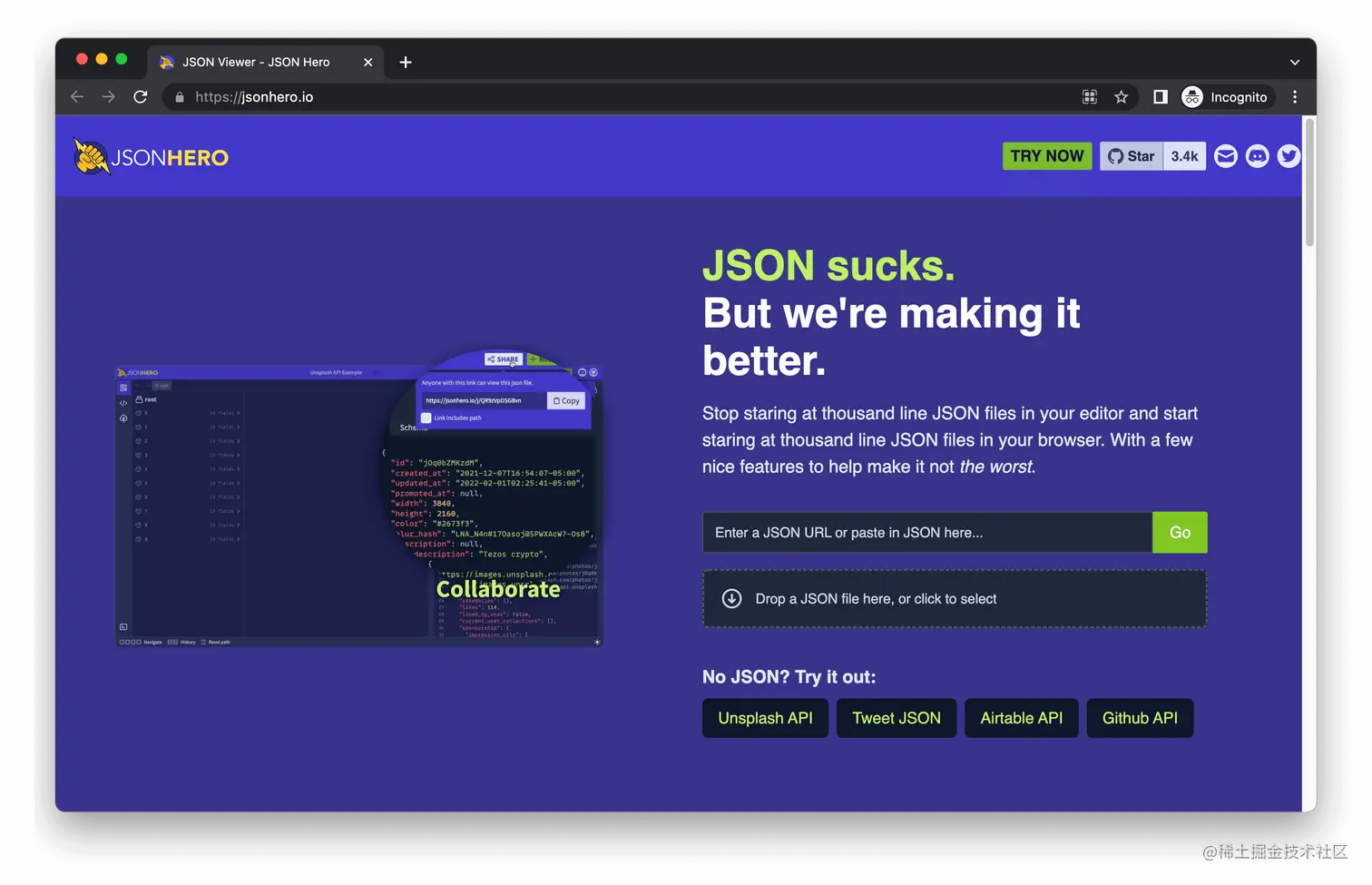Enable the 'Link includes path' checkbox
This screenshot has height=885, width=1372.
click(426, 418)
